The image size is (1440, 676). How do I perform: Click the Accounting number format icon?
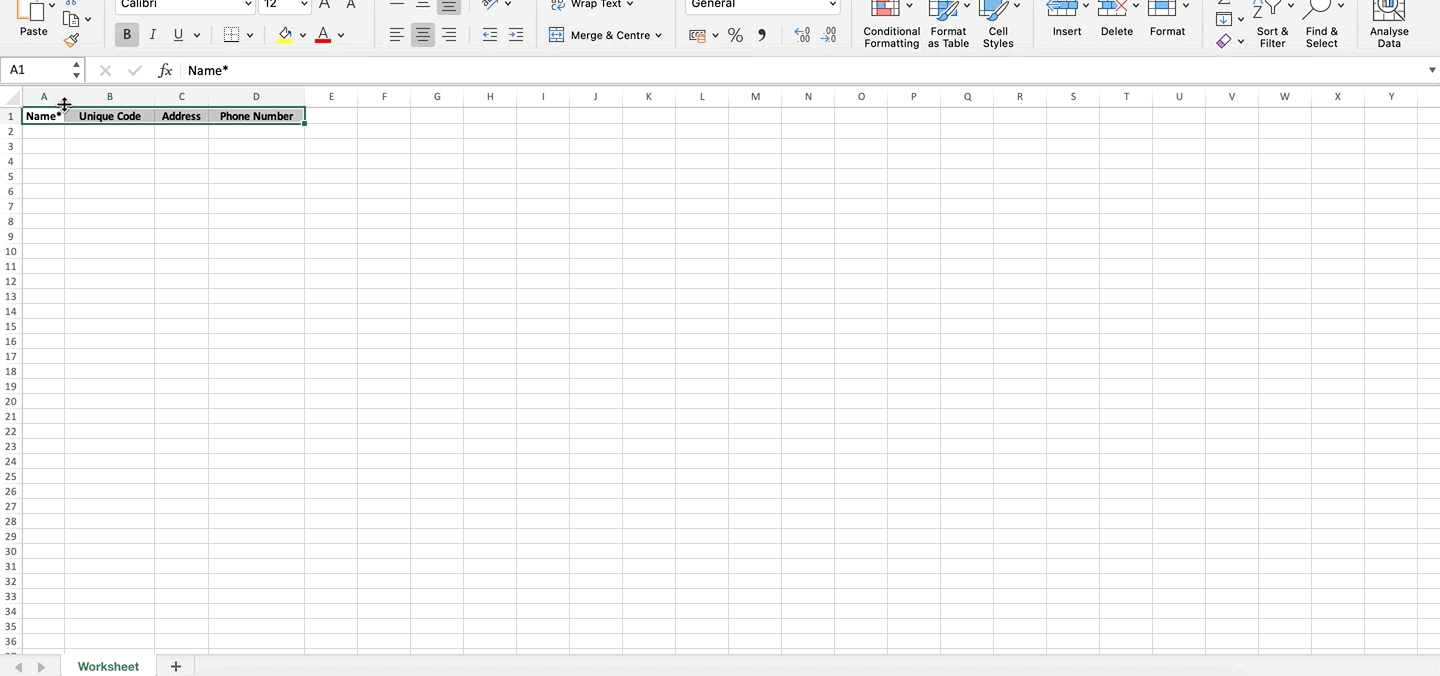[x=698, y=35]
